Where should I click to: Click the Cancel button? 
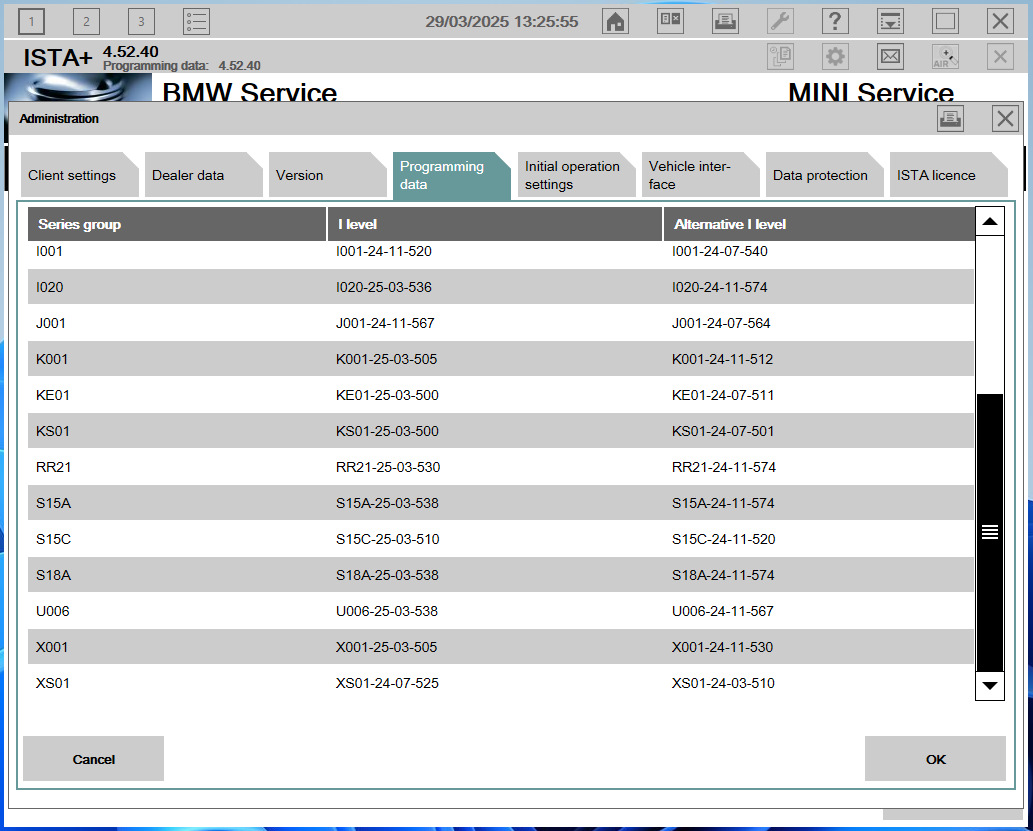coord(92,758)
